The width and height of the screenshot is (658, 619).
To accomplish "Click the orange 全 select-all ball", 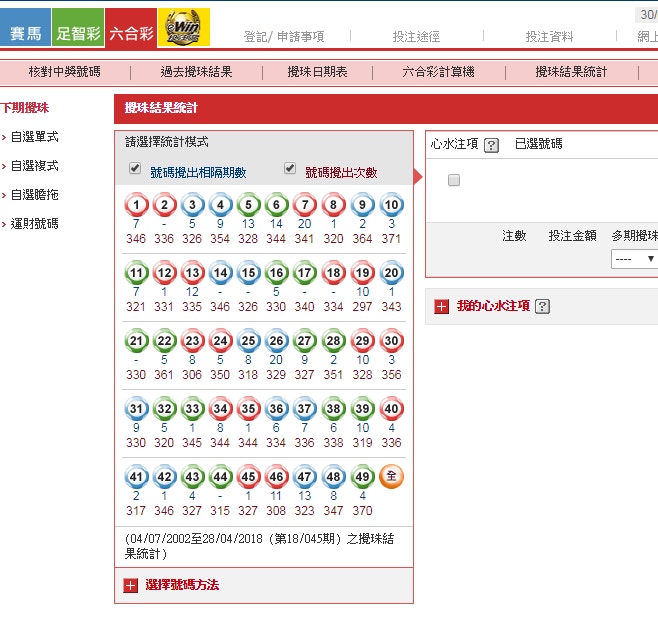I will (391, 477).
